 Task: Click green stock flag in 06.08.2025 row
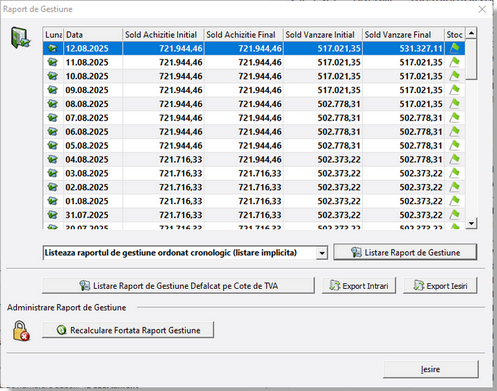click(455, 132)
